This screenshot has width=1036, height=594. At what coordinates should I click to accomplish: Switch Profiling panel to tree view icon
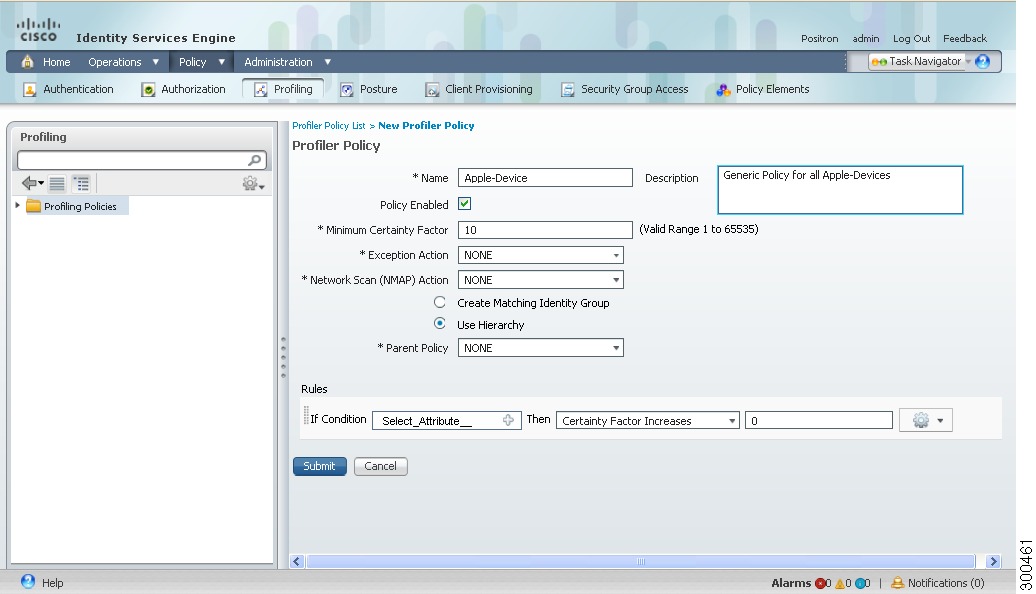pos(81,183)
